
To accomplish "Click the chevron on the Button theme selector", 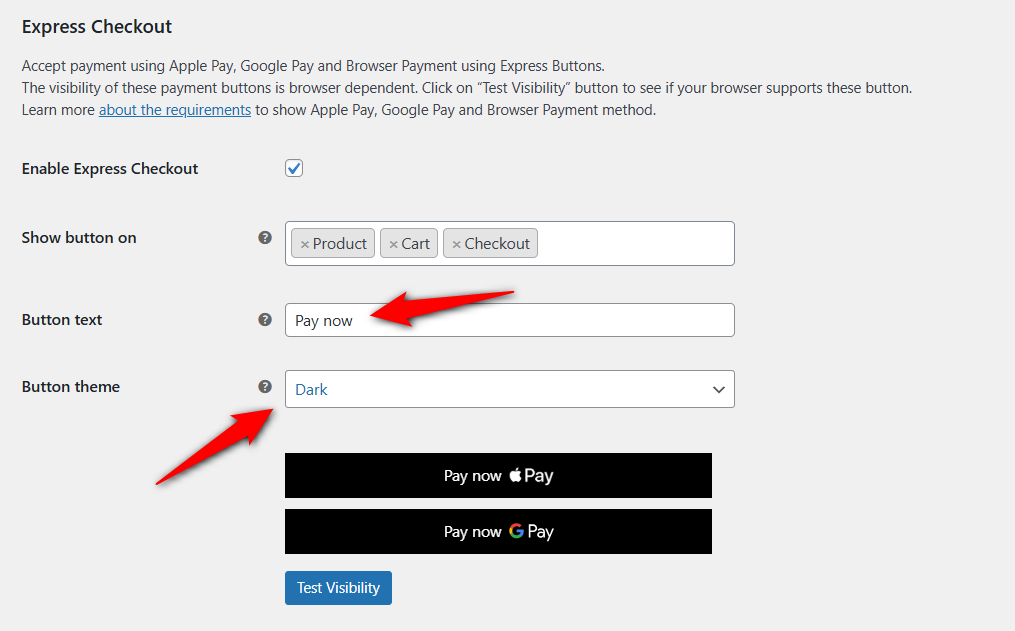I will [718, 389].
